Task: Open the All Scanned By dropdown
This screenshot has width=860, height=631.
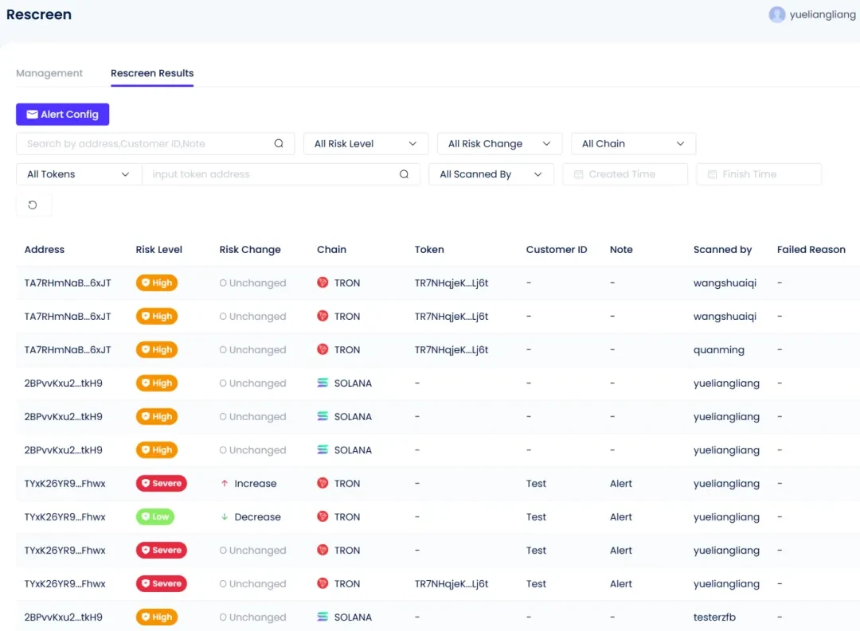Action: pos(491,174)
